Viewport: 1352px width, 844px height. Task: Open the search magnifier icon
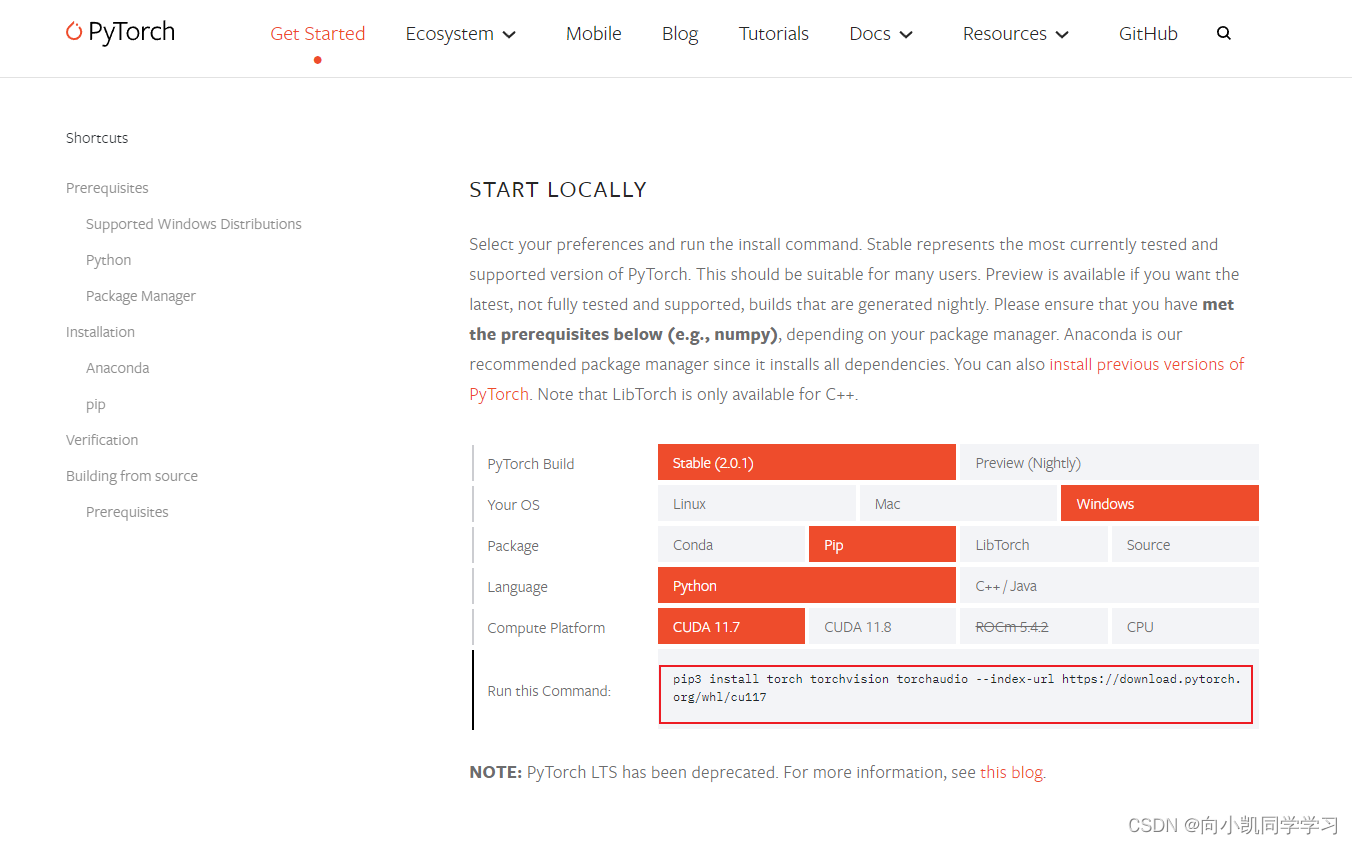pyautogui.click(x=1224, y=33)
